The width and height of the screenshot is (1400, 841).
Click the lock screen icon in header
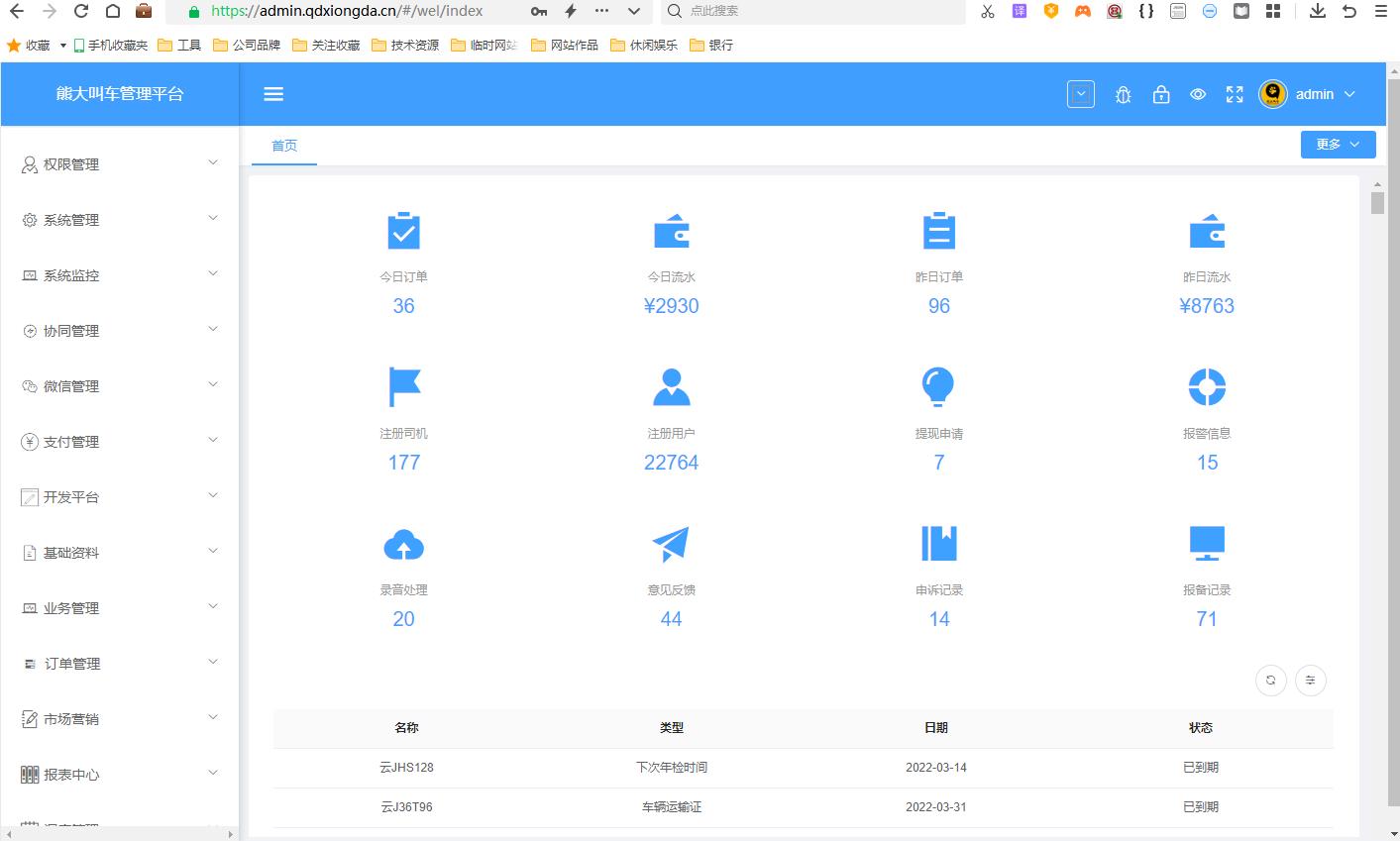(x=1161, y=95)
